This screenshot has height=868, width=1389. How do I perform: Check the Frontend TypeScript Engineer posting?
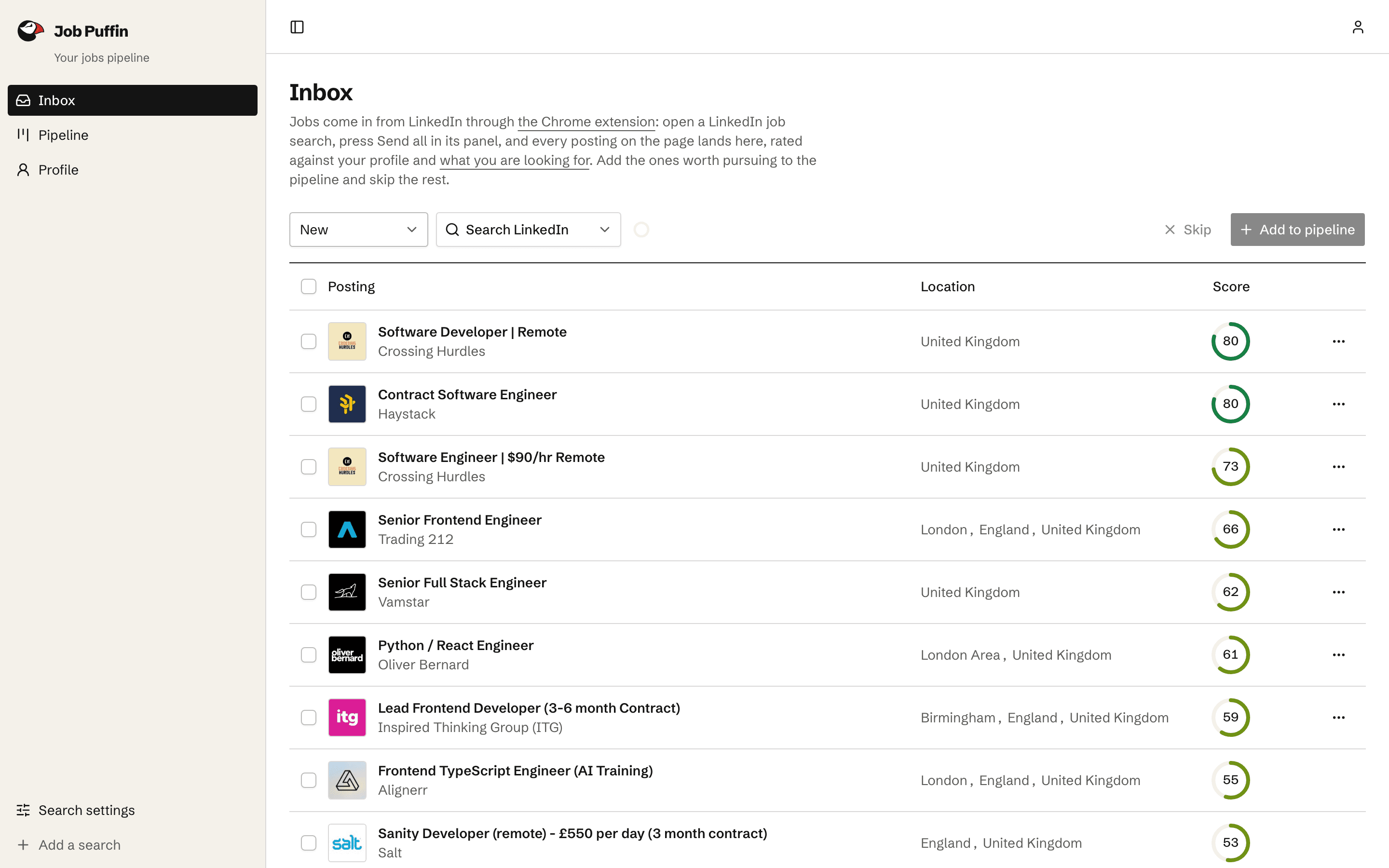(308, 780)
